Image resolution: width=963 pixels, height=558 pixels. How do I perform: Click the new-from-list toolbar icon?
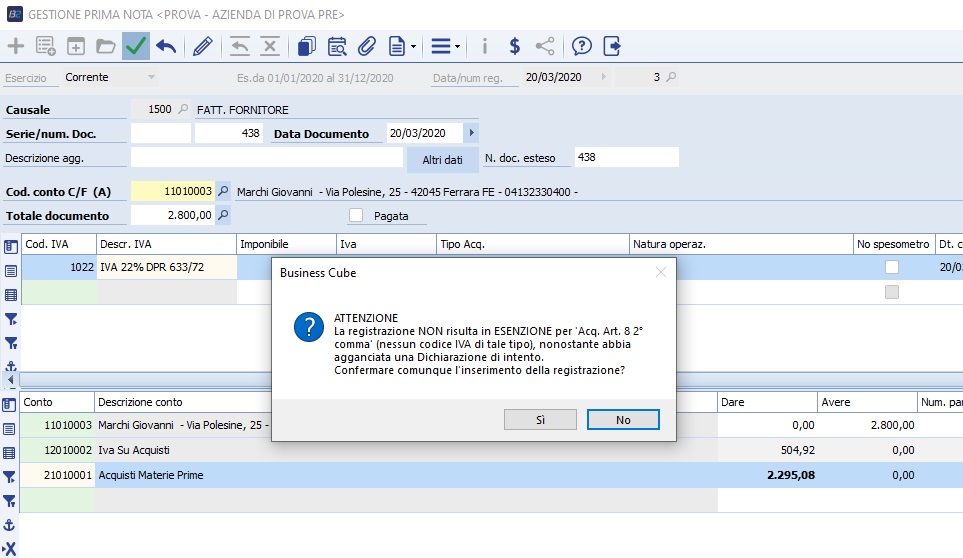point(45,46)
